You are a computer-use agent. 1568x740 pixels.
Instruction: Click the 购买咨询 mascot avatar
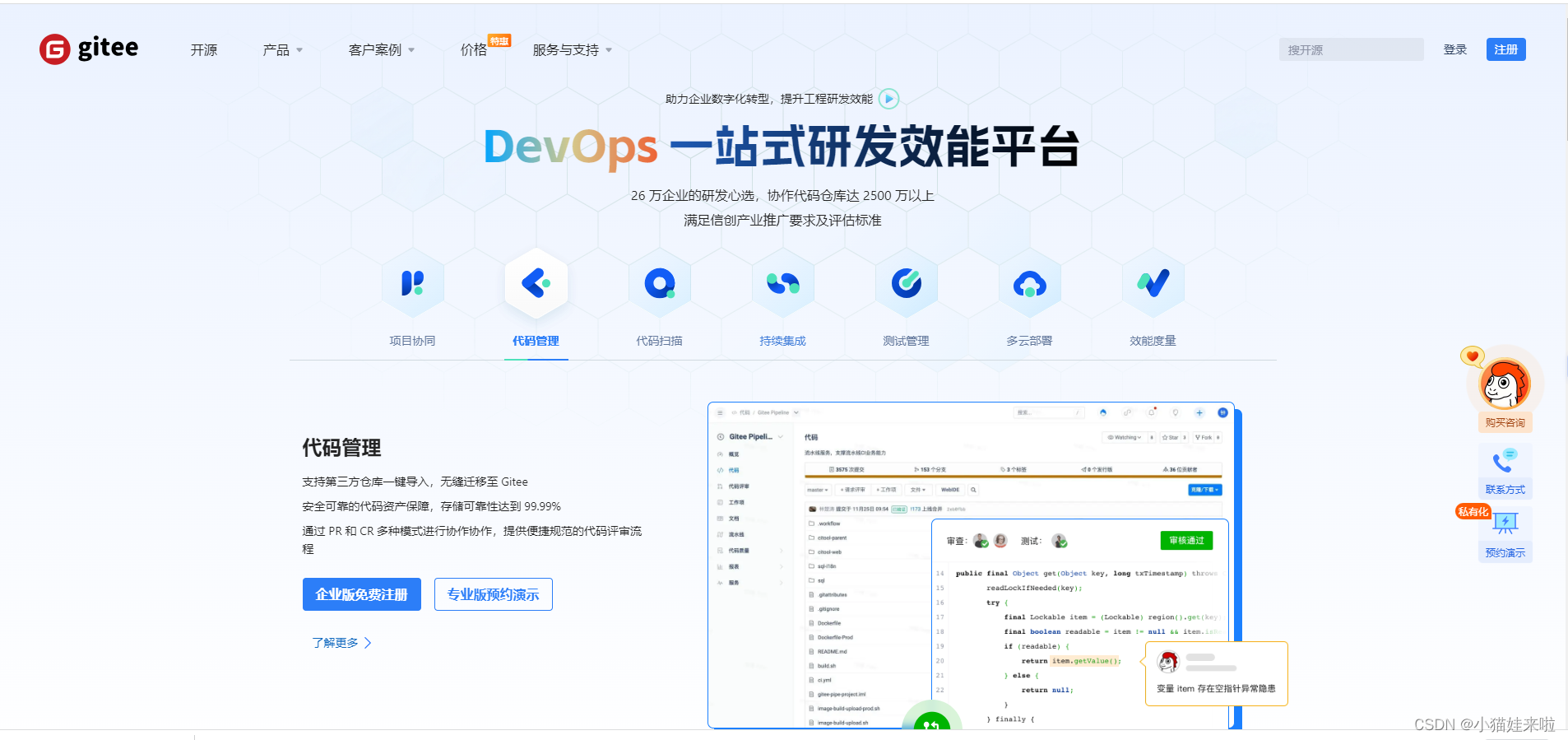point(1505,384)
